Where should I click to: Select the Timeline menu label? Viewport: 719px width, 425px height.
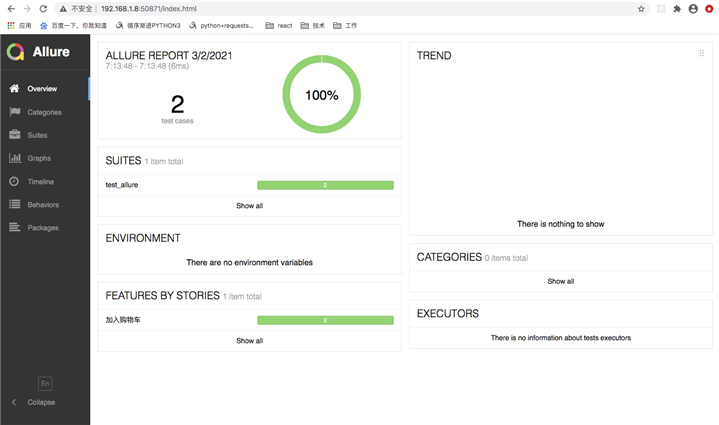(40, 182)
